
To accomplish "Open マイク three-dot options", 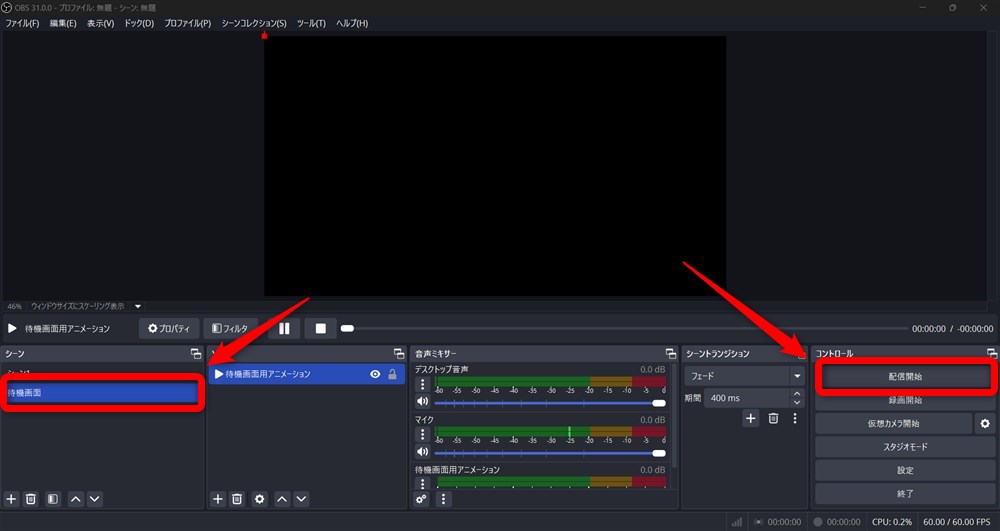I will click(422, 434).
